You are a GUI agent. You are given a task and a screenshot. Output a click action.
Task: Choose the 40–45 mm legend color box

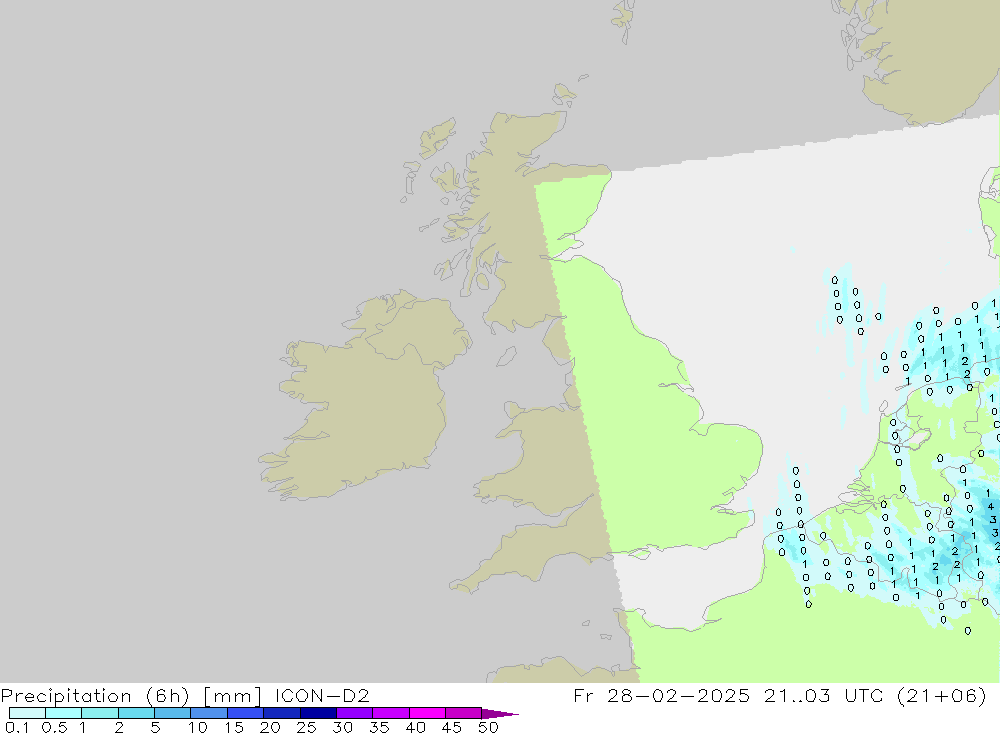(427, 713)
